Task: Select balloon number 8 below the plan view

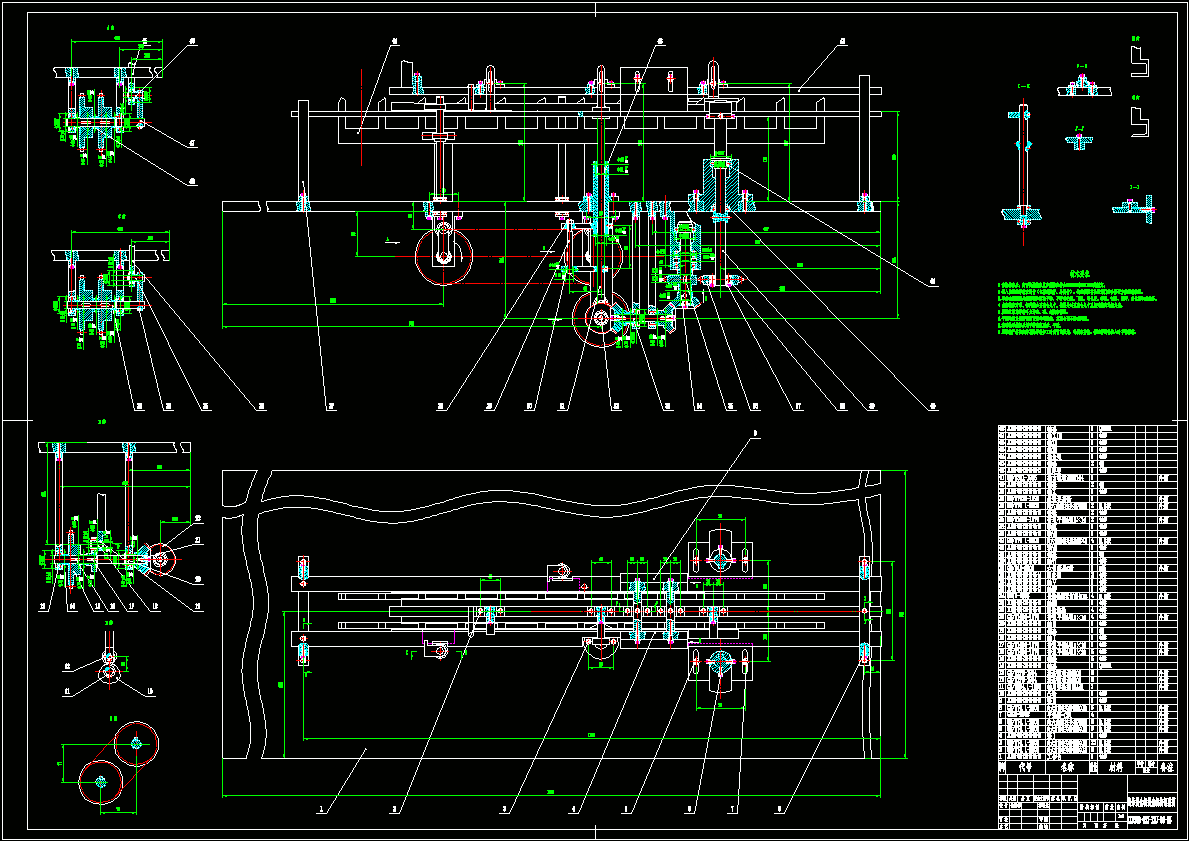Action: click(x=779, y=810)
